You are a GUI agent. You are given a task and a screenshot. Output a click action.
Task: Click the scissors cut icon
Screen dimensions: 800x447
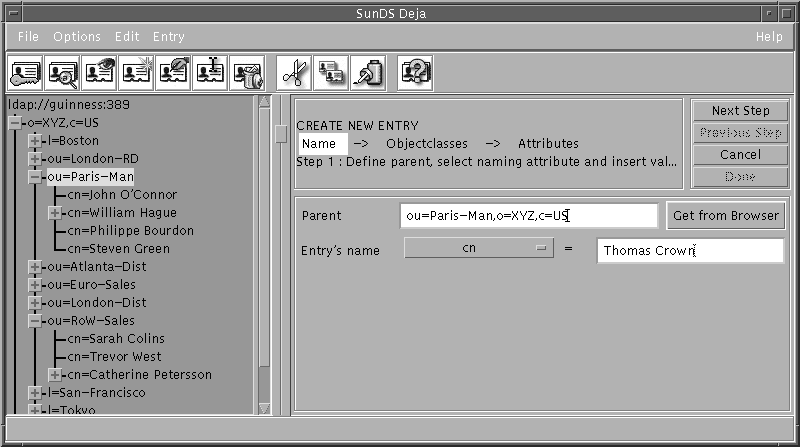point(294,73)
